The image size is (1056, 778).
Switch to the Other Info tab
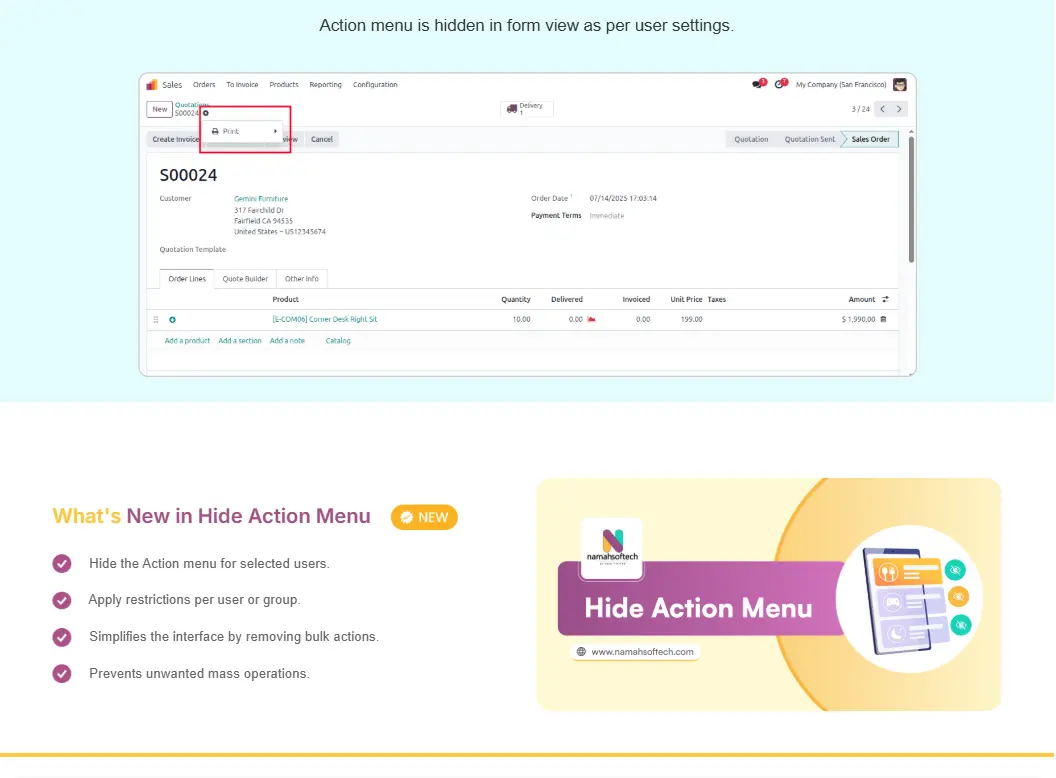301,279
